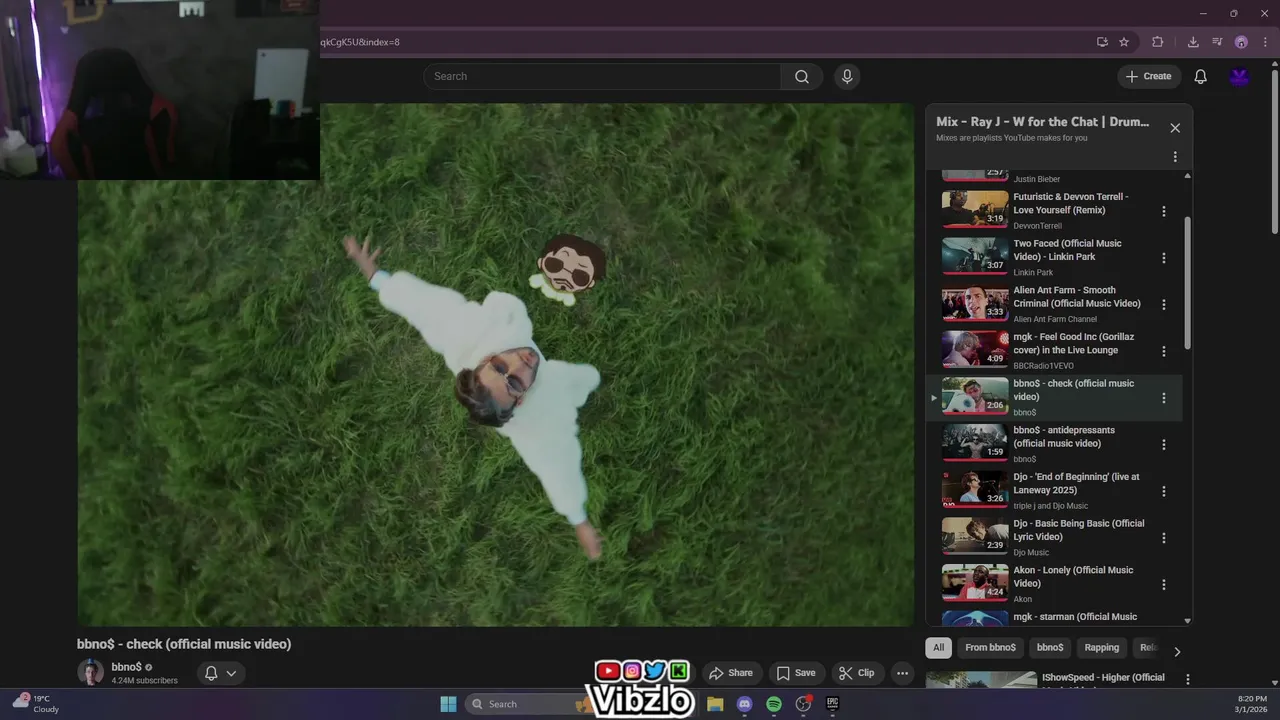Image resolution: width=1280 pixels, height=720 pixels.
Task: Open browser downloads tray icon
Action: 1193,42
